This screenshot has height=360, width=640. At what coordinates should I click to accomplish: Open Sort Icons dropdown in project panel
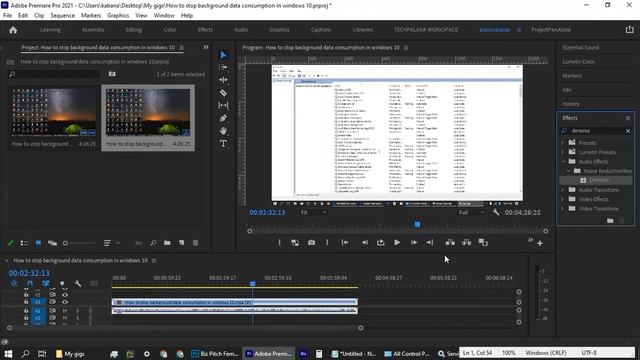point(111,243)
